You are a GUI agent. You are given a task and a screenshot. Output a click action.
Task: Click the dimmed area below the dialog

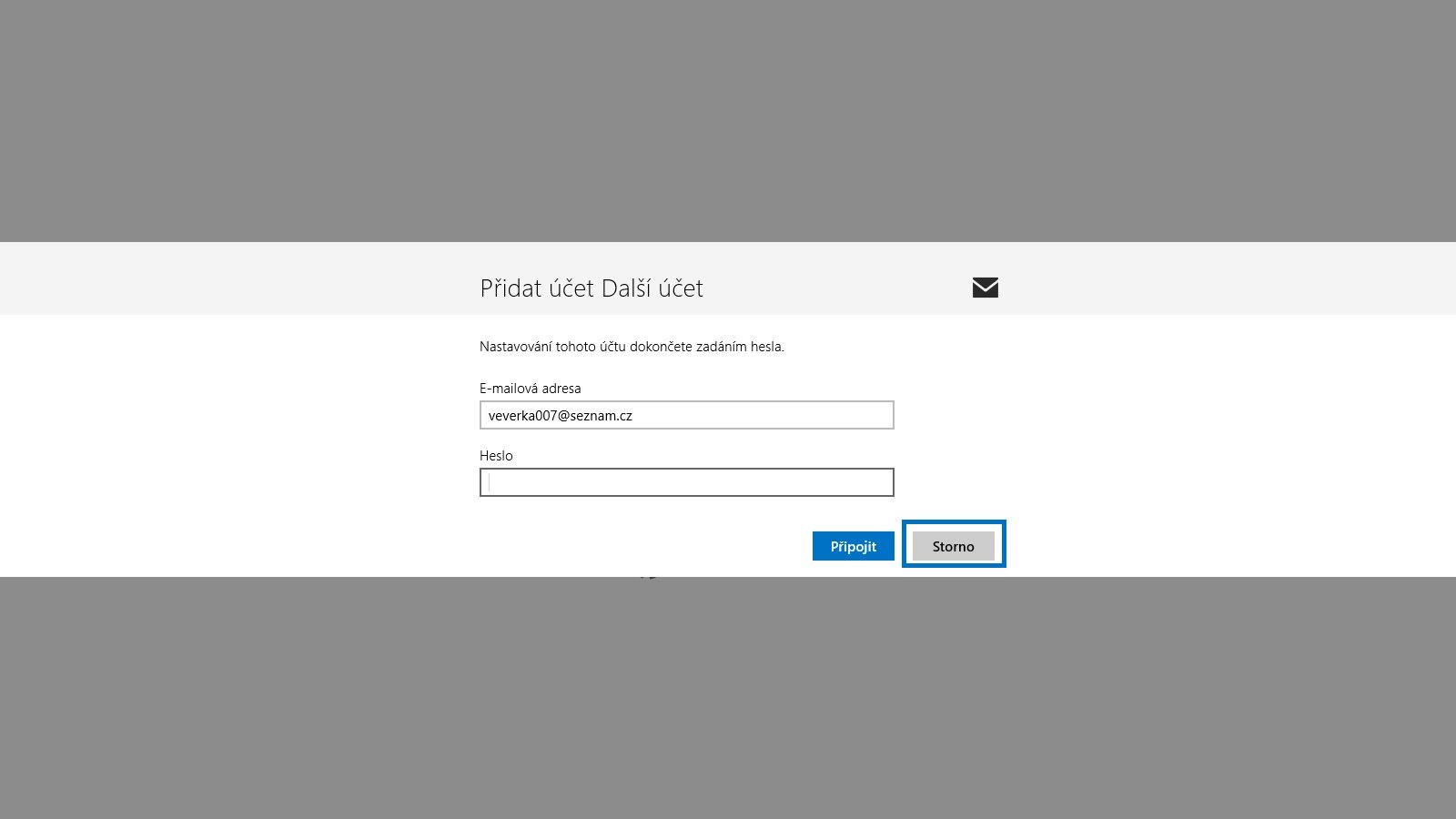pyautogui.click(x=728, y=698)
